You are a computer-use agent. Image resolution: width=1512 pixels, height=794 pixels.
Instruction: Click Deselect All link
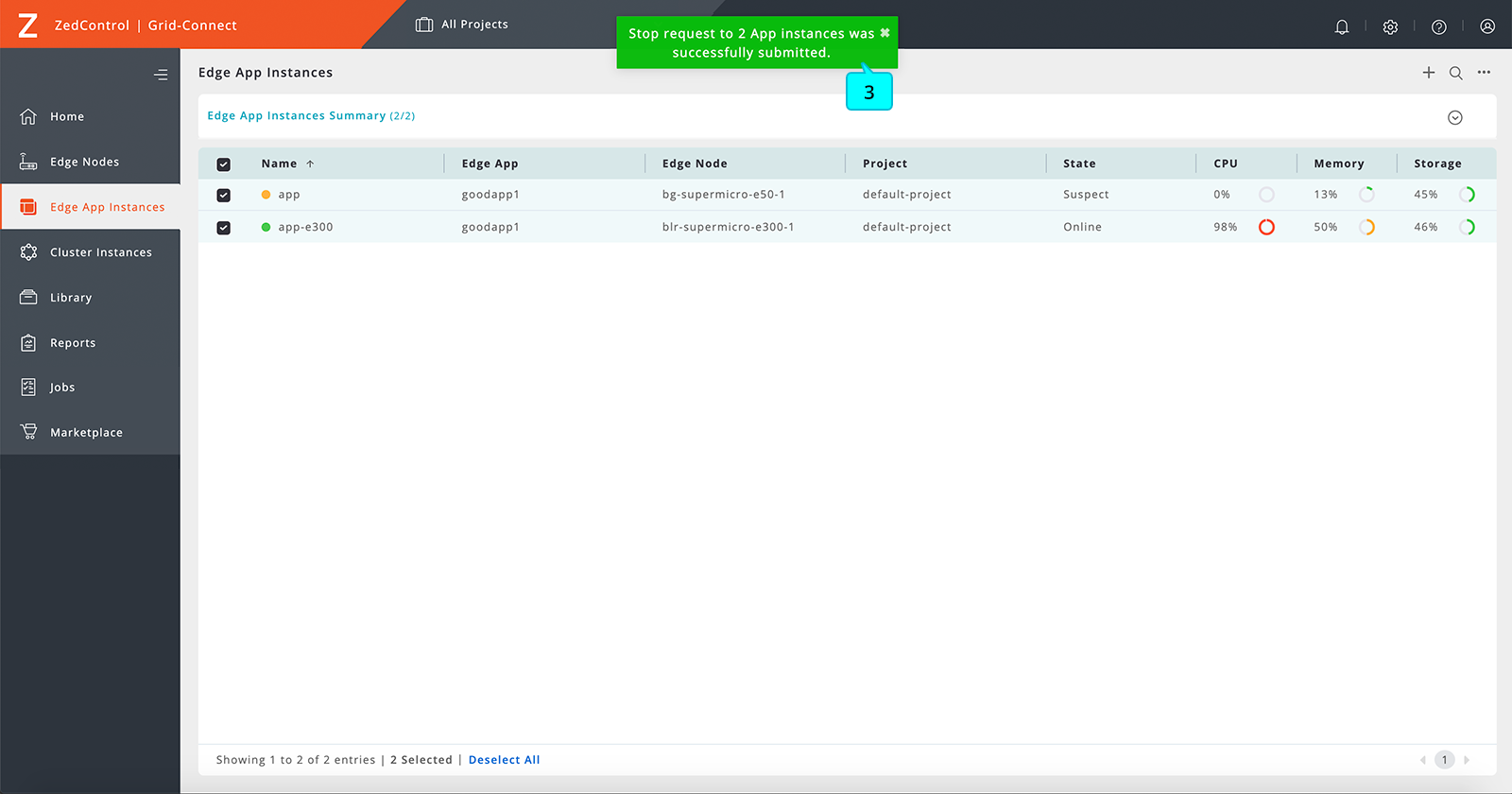point(504,760)
